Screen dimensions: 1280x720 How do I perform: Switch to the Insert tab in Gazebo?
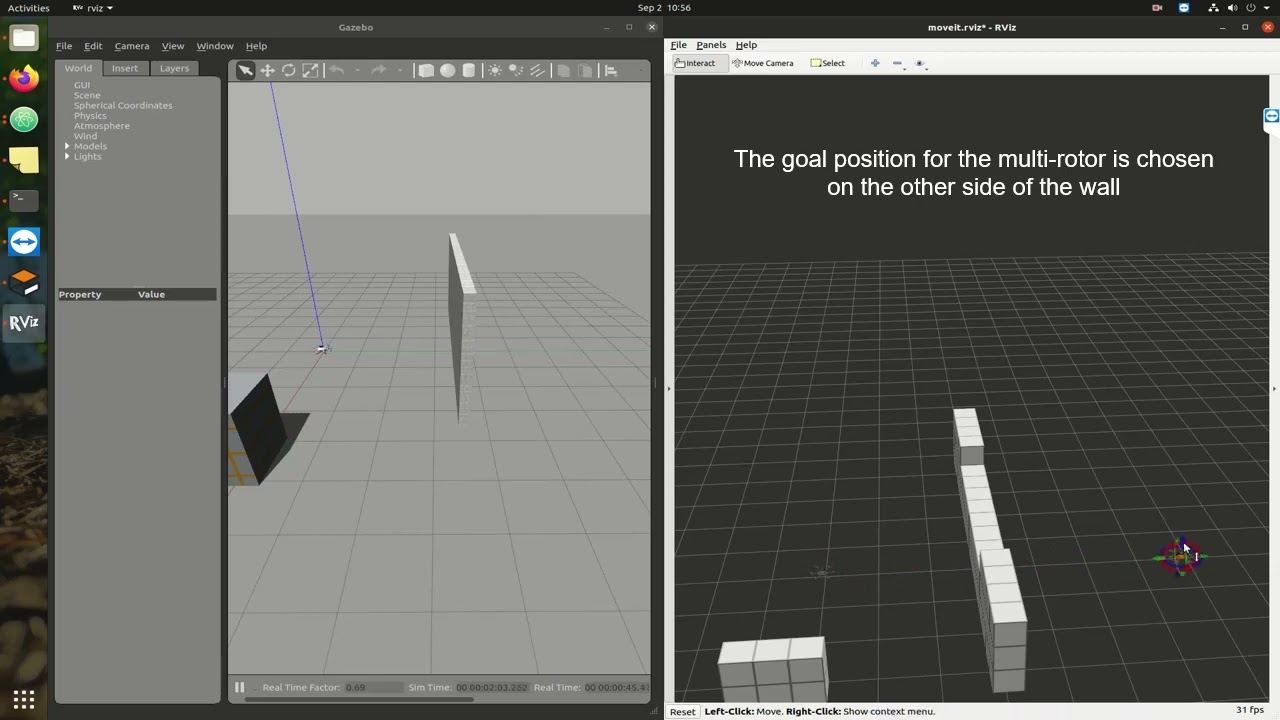click(x=125, y=68)
